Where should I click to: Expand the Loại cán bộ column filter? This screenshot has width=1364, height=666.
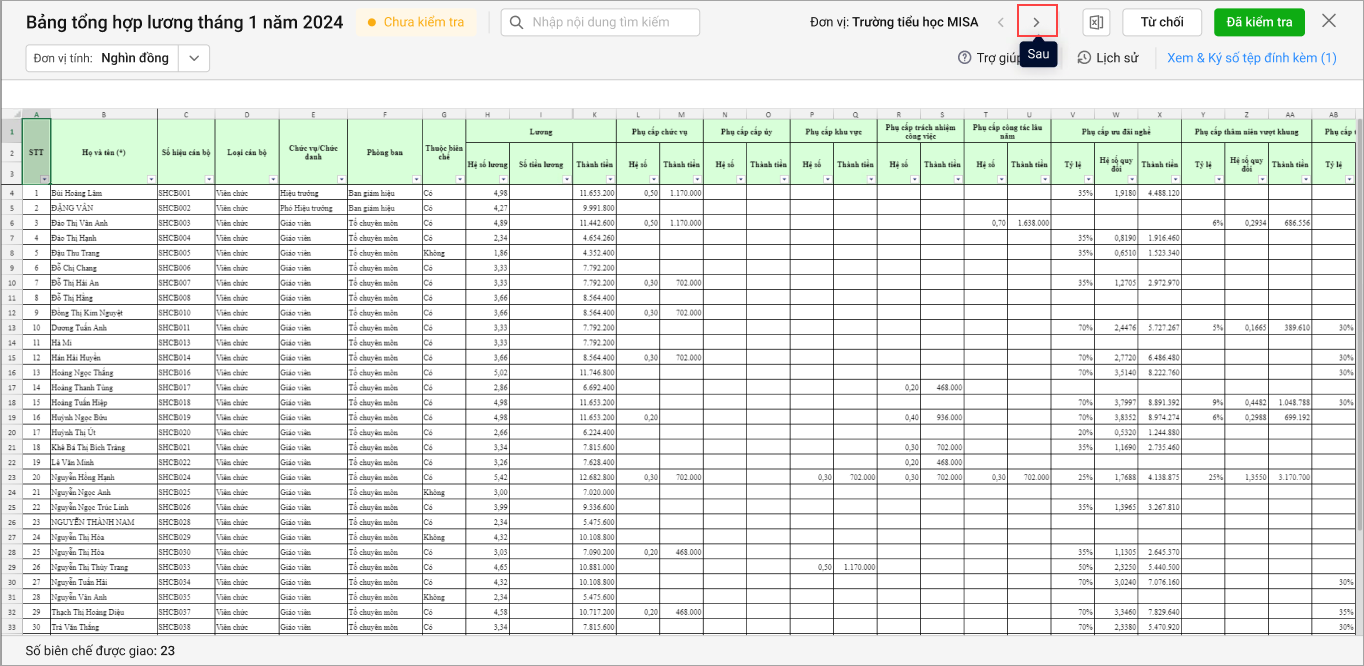click(272, 179)
